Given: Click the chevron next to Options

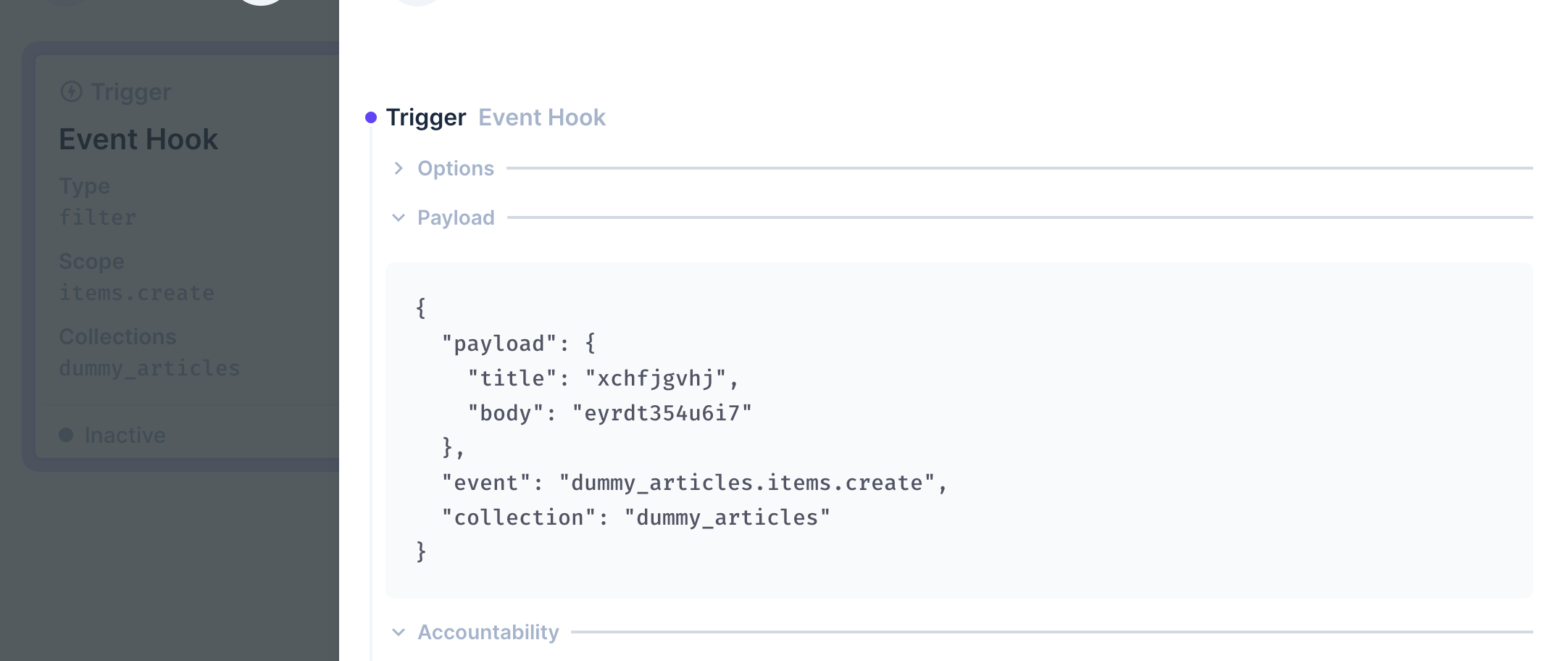Looking at the screenshot, I should pos(399,168).
